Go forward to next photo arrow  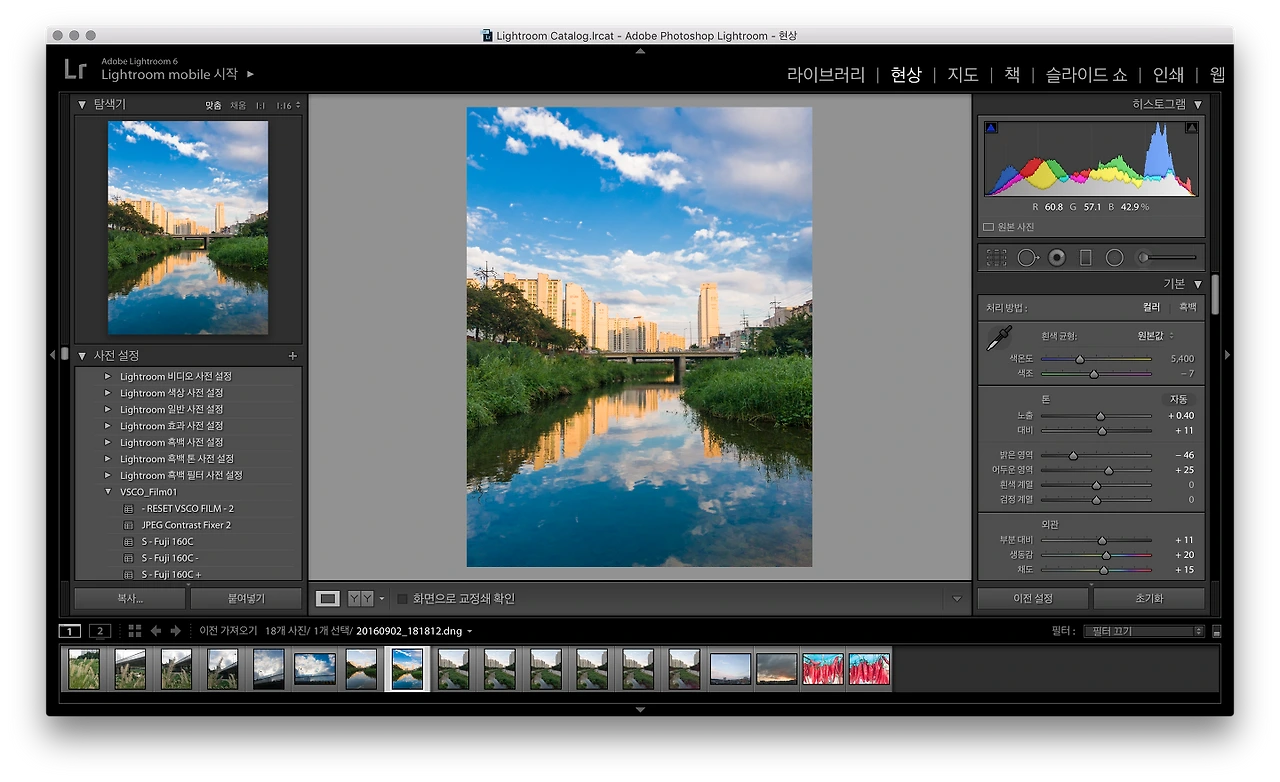(176, 631)
